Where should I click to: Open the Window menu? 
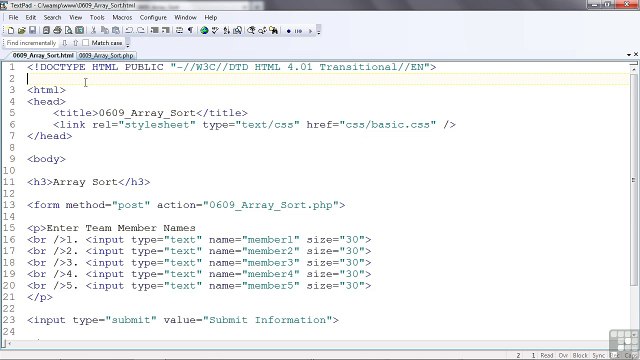tap(185, 18)
